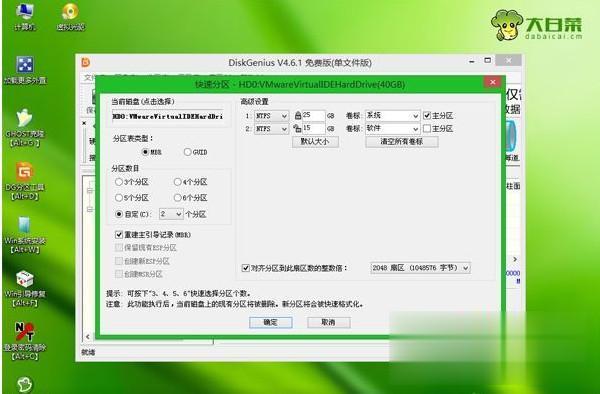Click the default size button

click(x=315, y=142)
